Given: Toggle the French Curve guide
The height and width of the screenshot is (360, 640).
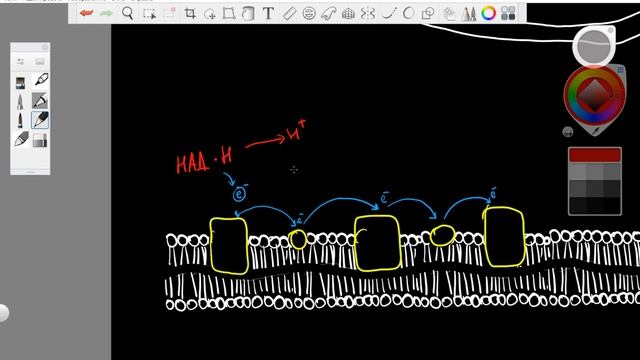Looking at the screenshot, I should (329, 13).
